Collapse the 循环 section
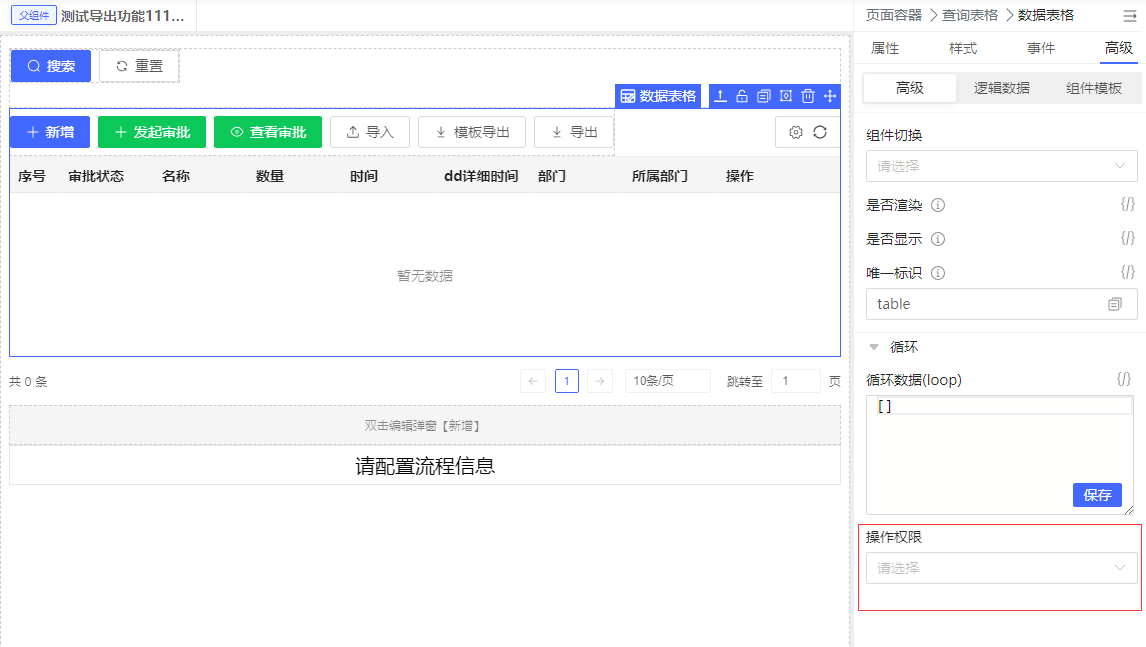Screen dimensions: 1146x647 [x=874, y=347]
